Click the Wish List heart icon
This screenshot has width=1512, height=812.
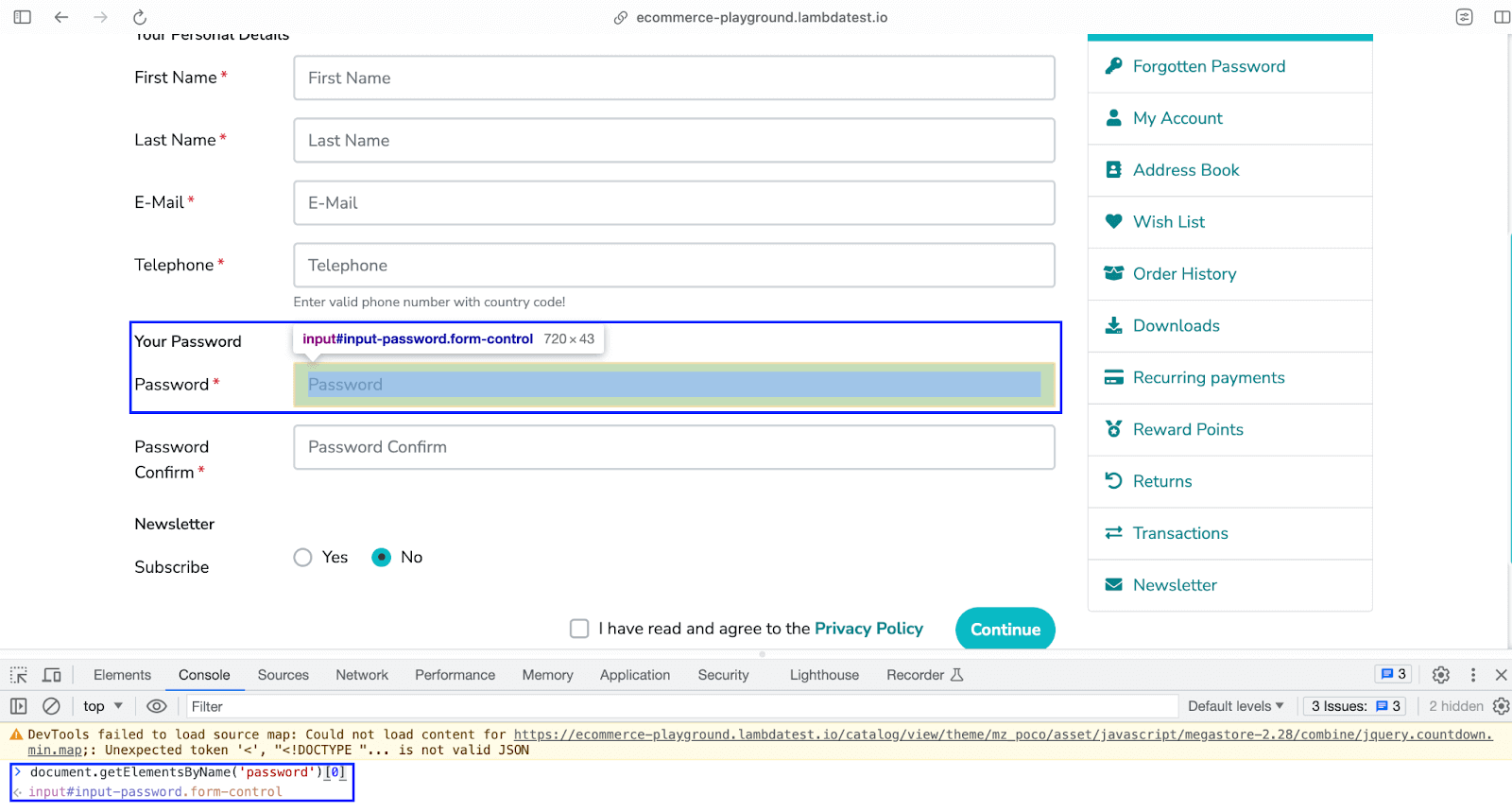1114,221
